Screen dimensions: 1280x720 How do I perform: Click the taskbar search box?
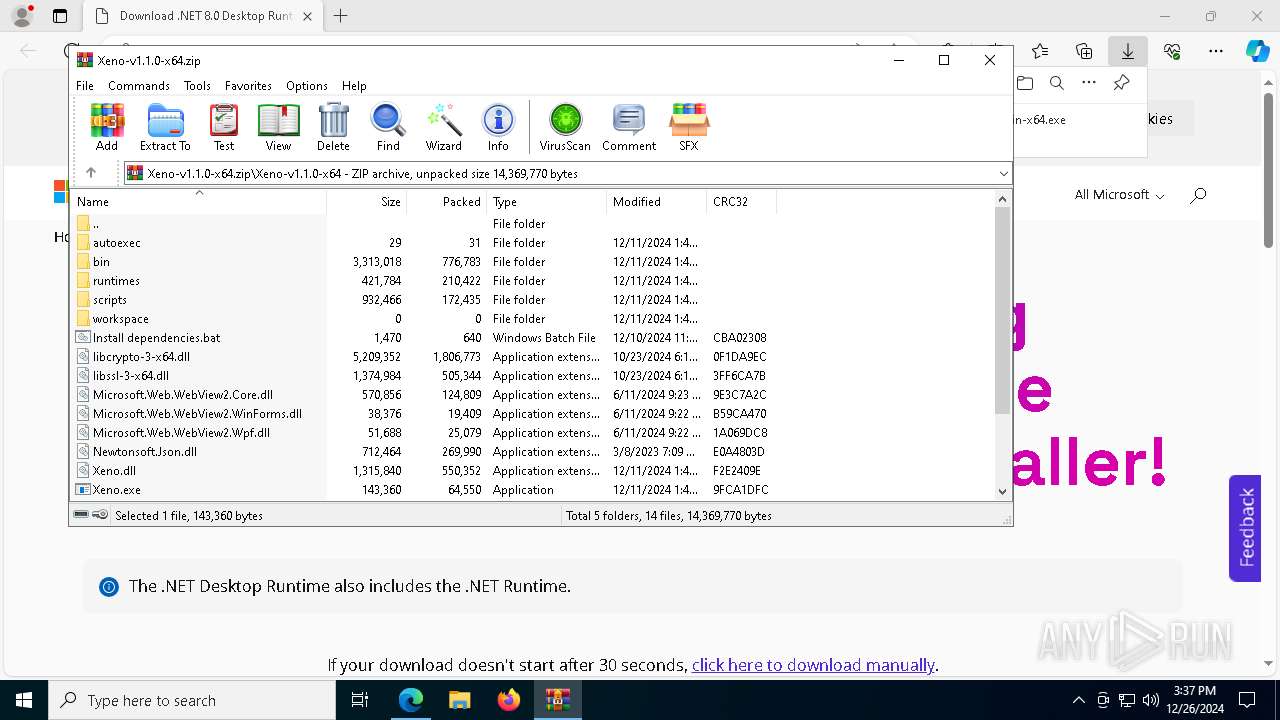(x=192, y=700)
